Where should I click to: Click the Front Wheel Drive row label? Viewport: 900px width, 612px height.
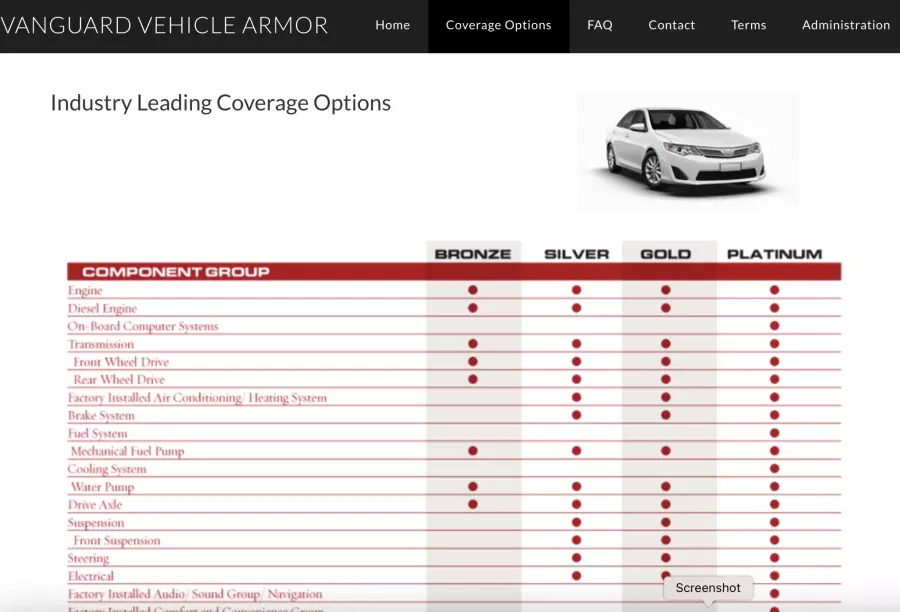[x=121, y=362]
